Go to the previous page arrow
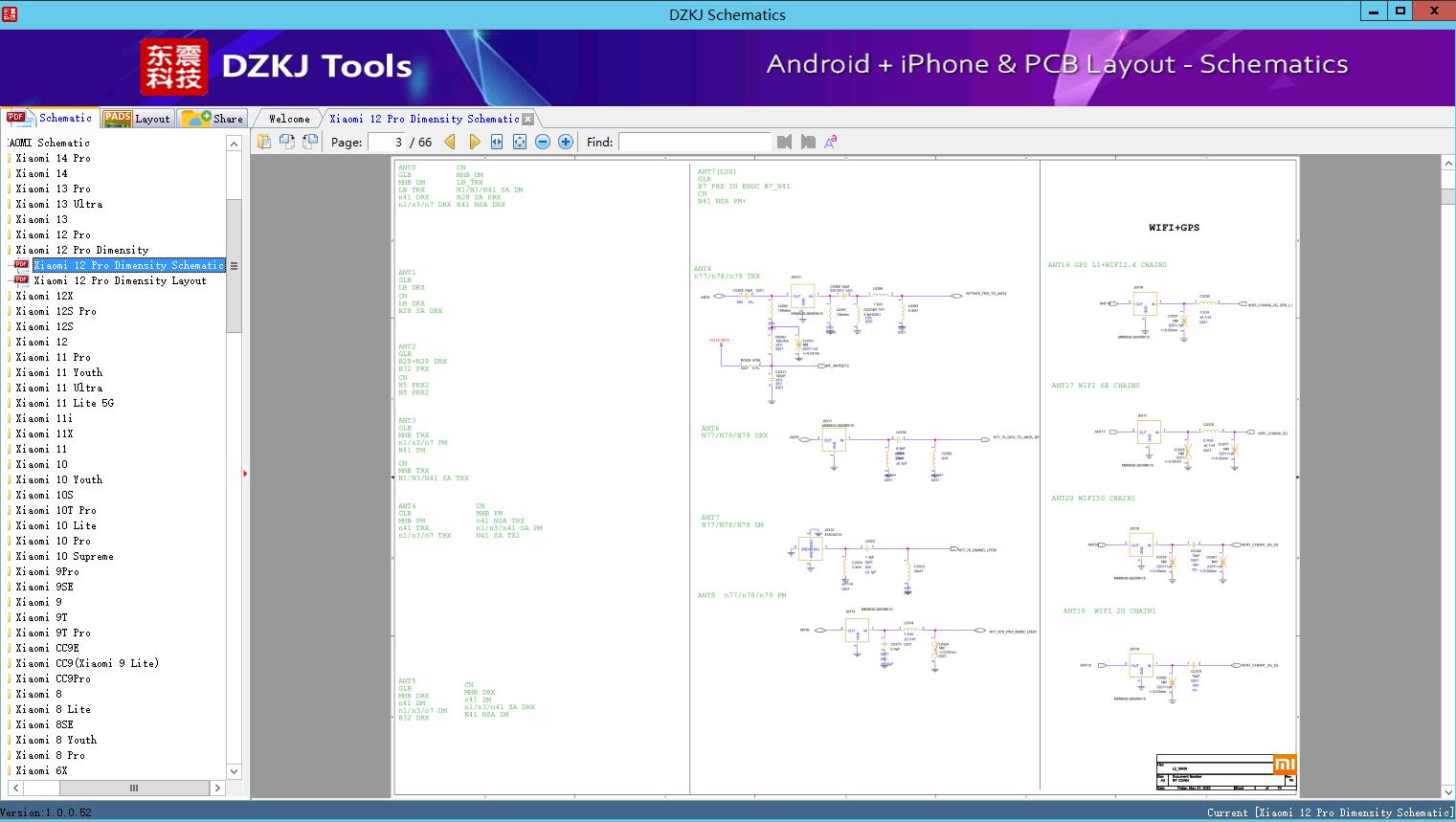The width and height of the screenshot is (1456, 822). (x=450, y=142)
